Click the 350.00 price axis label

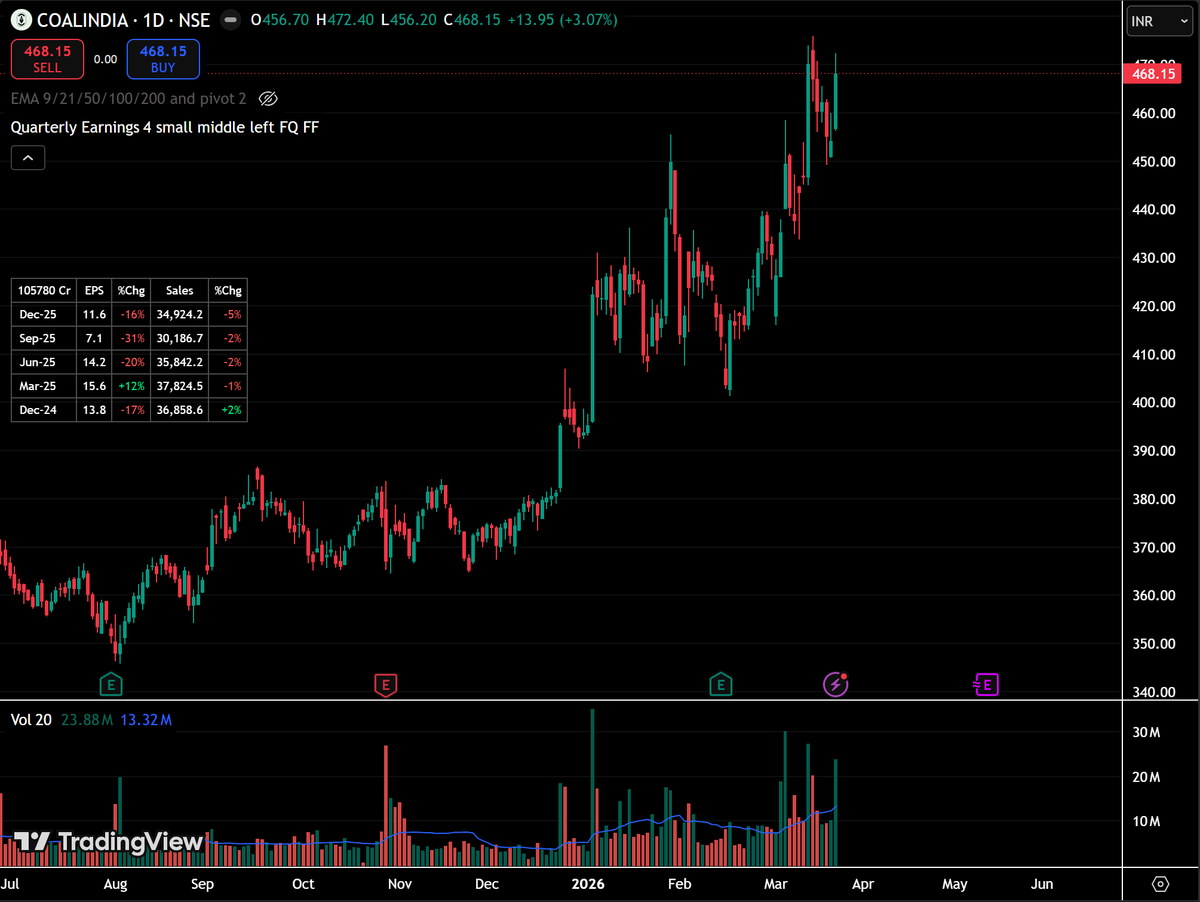1152,644
